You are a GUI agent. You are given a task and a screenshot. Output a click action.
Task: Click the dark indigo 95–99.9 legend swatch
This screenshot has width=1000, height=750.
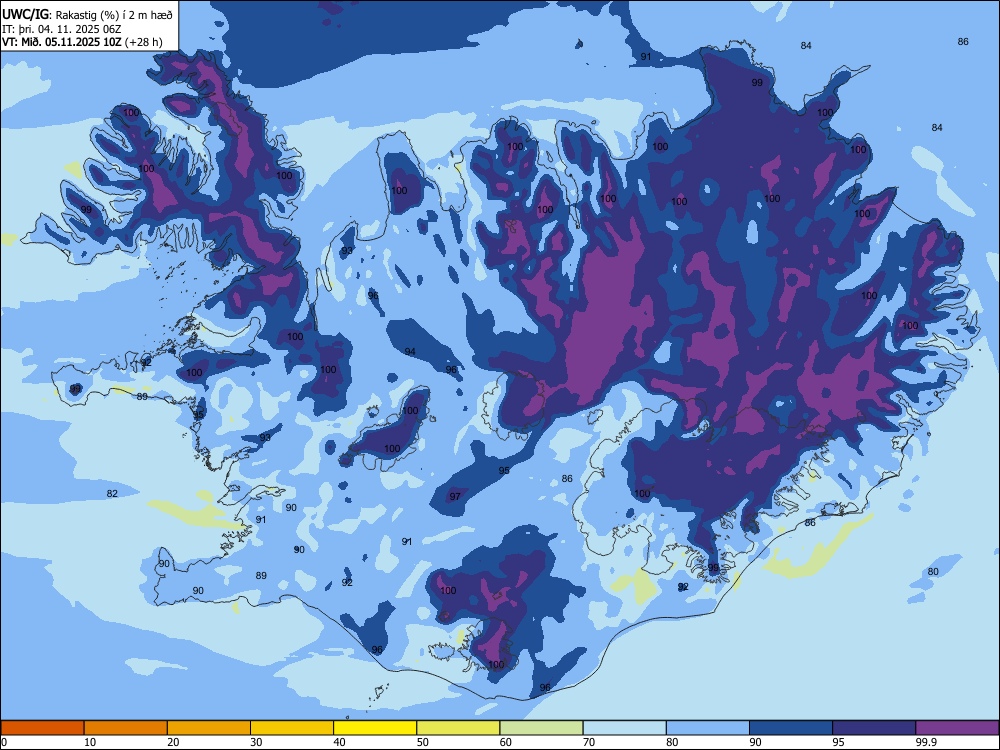pos(874,728)
